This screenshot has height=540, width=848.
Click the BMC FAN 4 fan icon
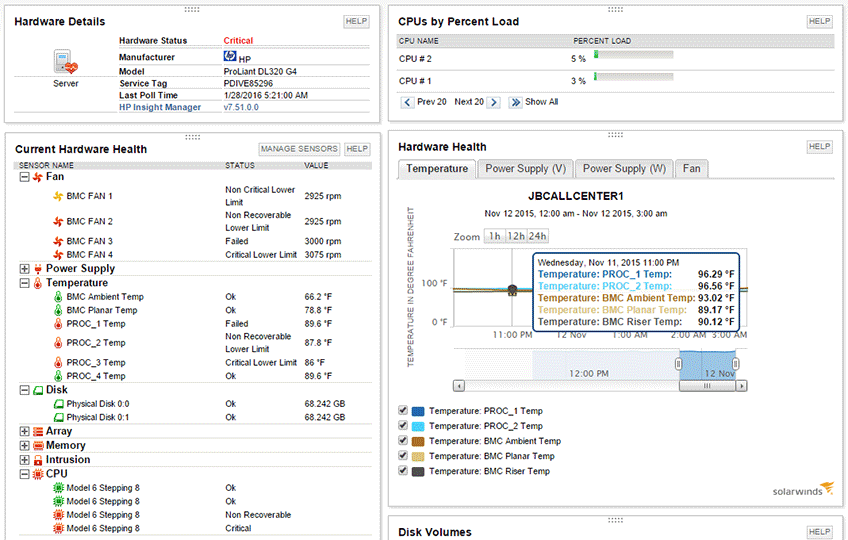click(x=58, y=255)
